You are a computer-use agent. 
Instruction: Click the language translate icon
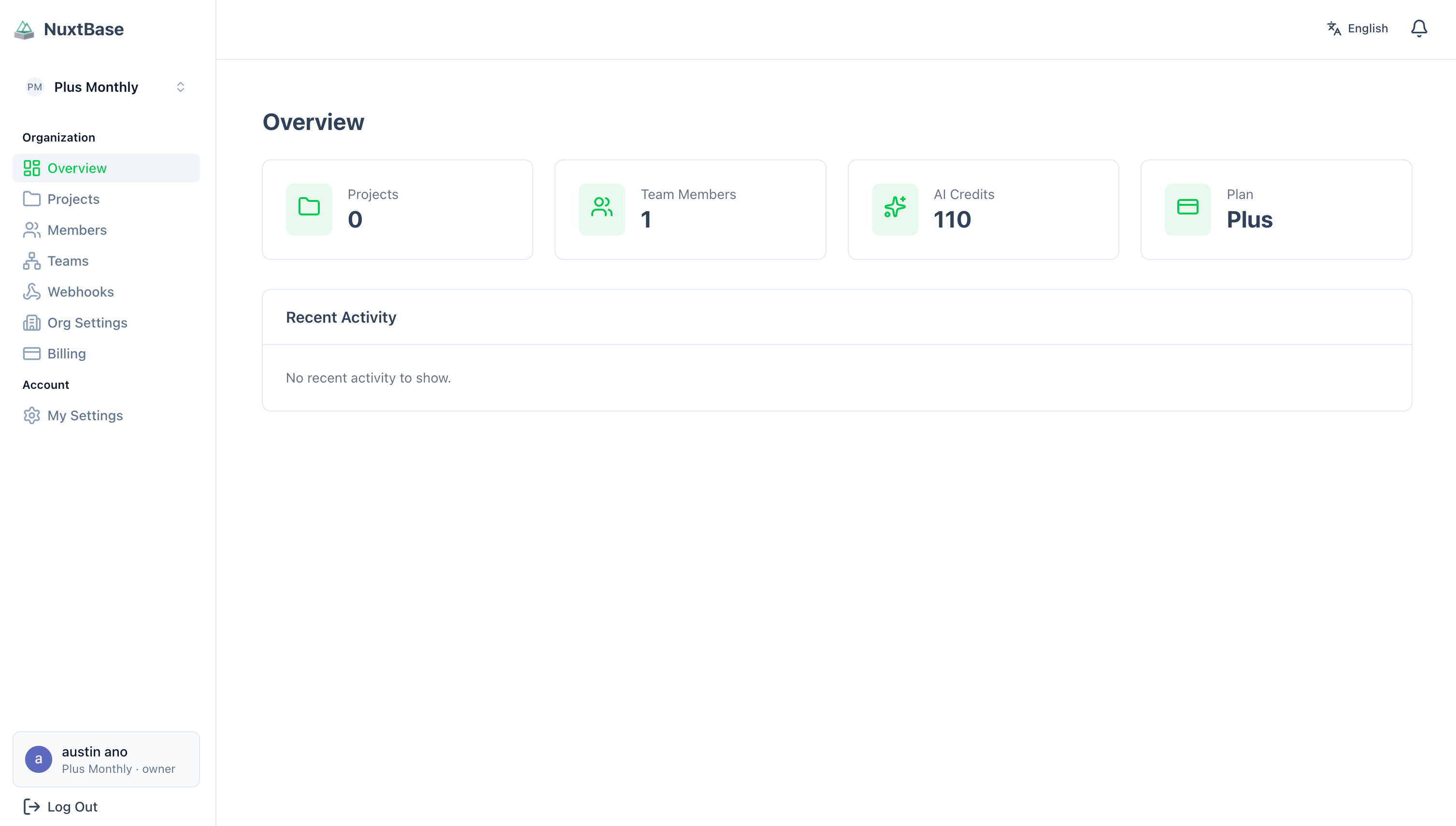coord(1333,28)
